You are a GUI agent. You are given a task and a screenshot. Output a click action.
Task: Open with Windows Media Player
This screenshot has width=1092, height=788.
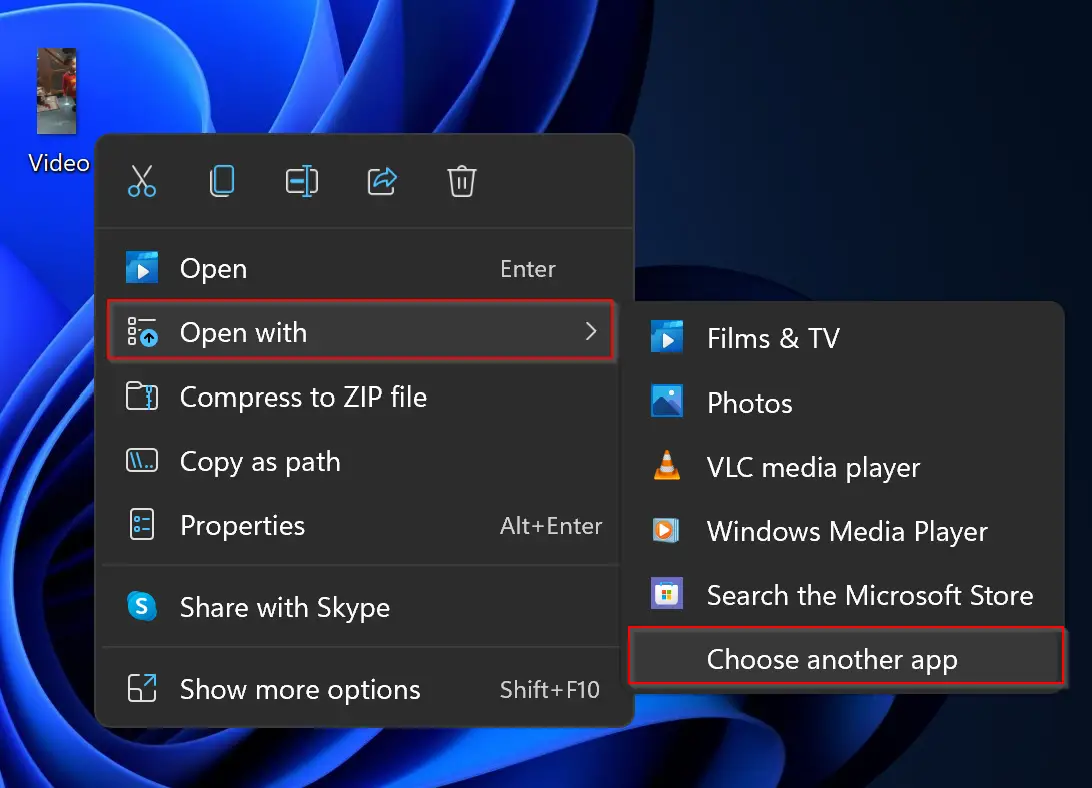846,531
